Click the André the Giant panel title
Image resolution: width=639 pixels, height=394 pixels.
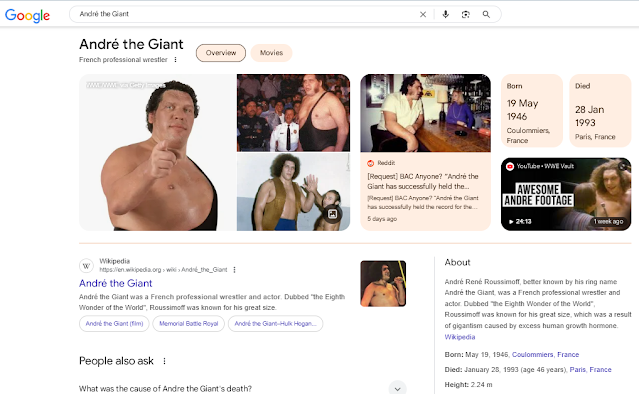pos(131,44)
